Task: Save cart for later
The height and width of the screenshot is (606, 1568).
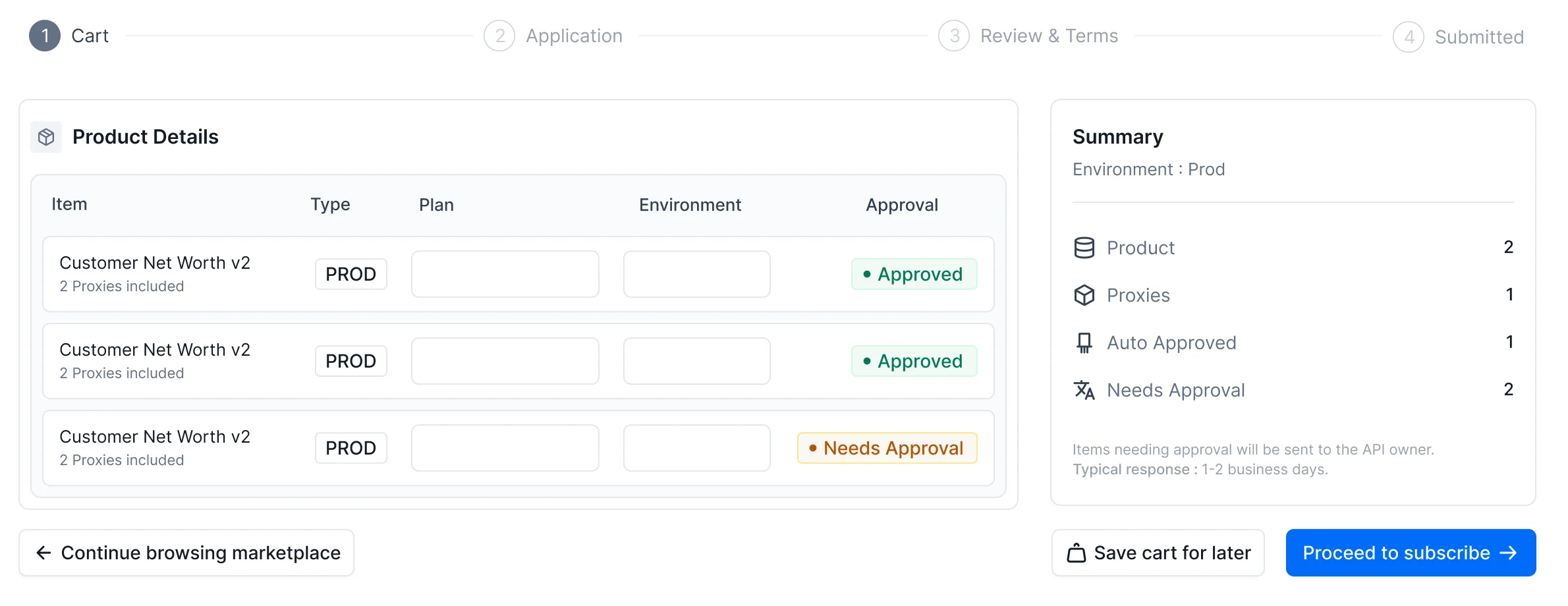Action: (1158, 553)
